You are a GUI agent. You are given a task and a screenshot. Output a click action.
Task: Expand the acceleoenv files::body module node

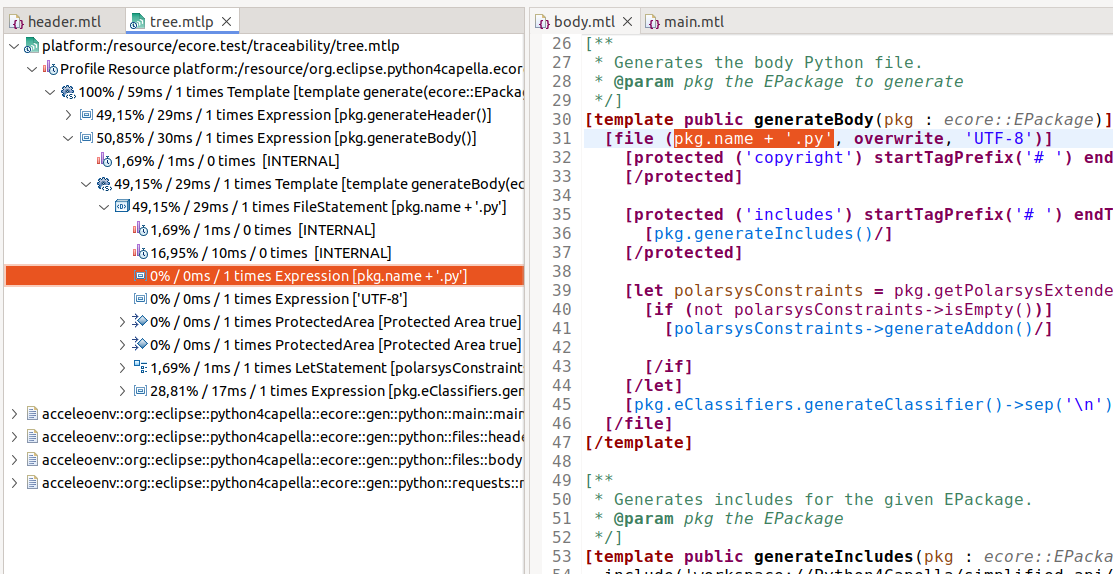click(14, 460)
